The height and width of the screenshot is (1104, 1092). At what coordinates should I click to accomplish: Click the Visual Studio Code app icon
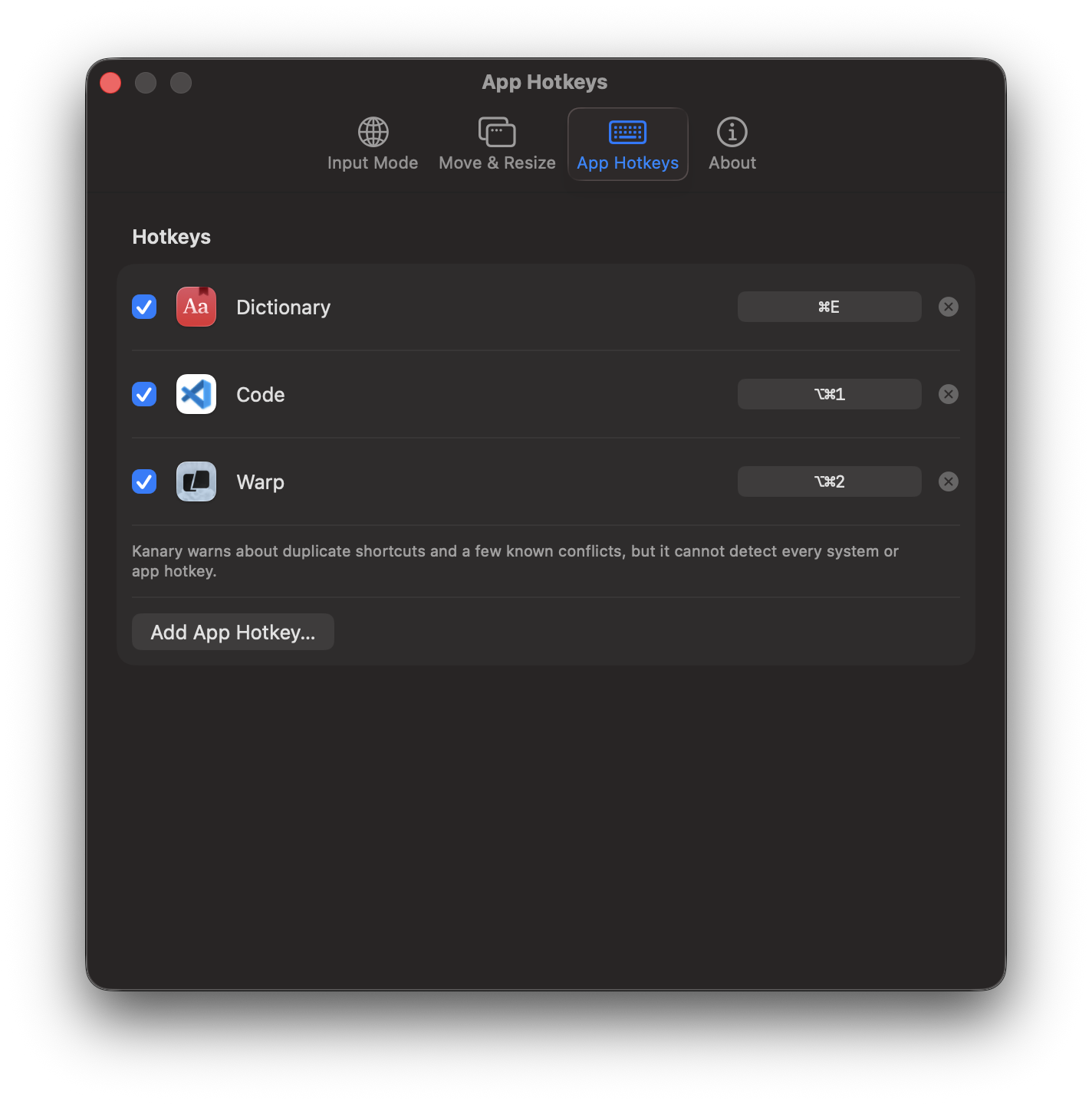(196, 394)
